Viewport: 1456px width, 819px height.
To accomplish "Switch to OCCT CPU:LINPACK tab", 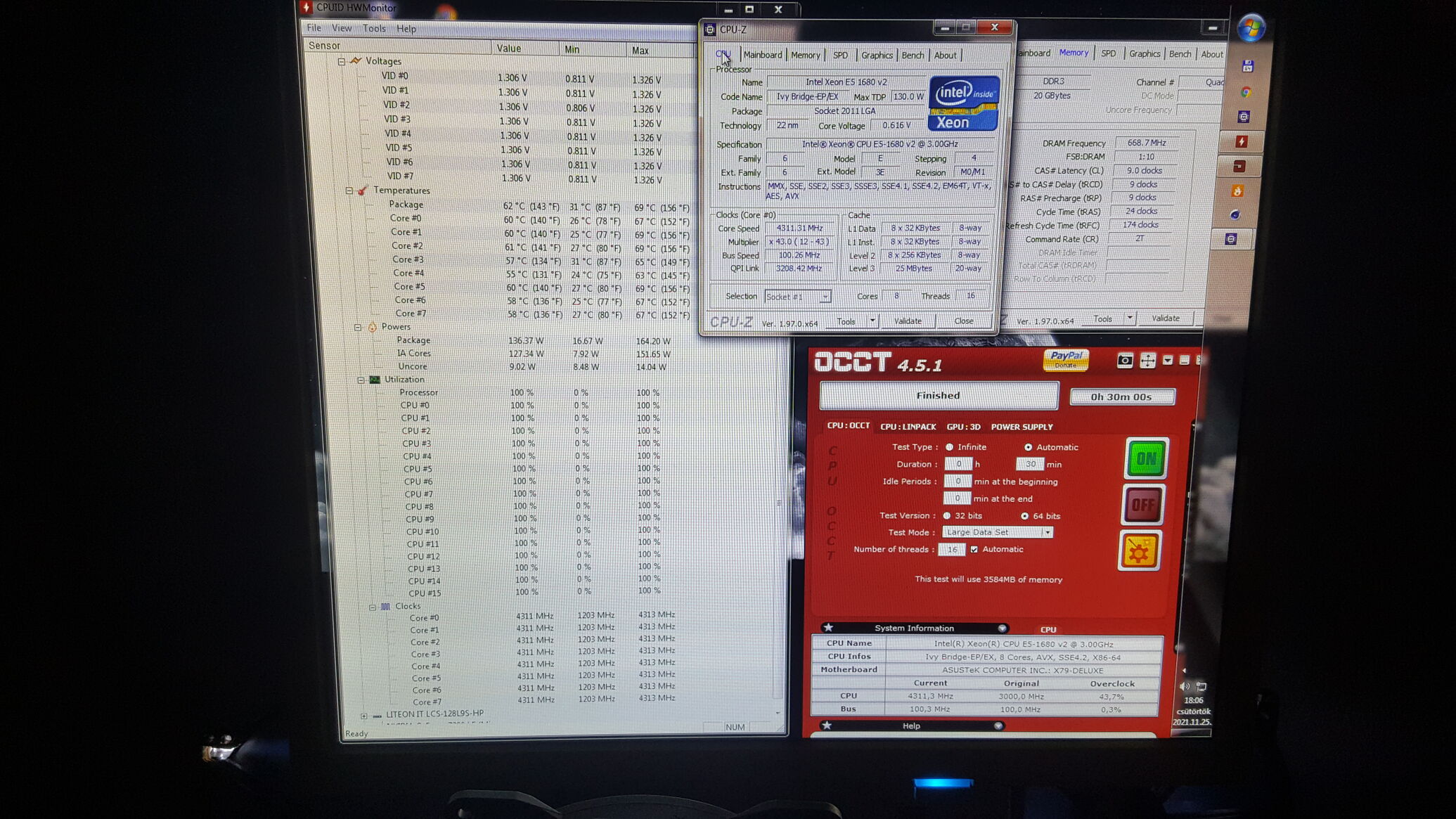I will pyautogui.click(x=908, y=427).
